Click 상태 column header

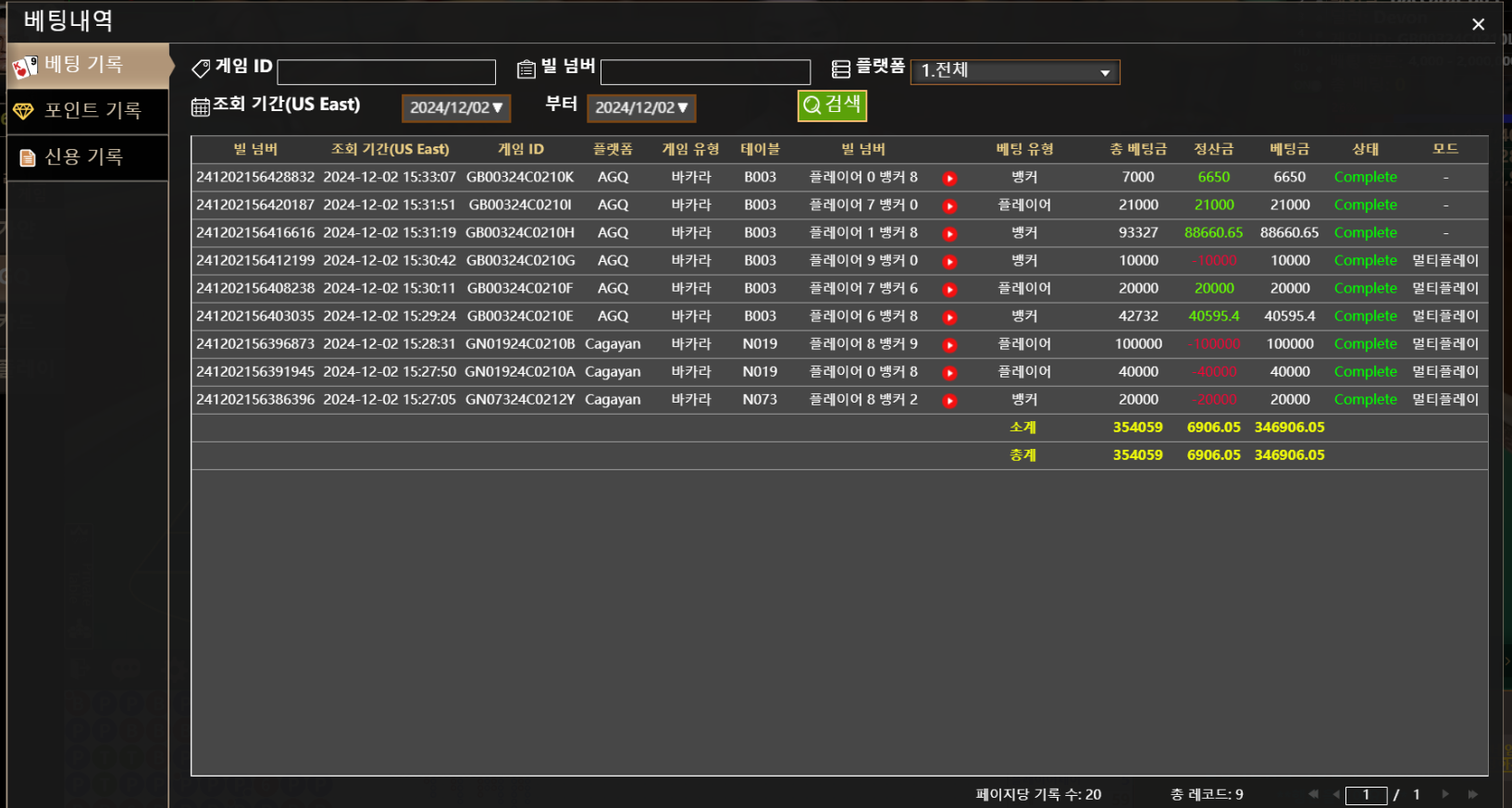click(x=1365, y=149)
